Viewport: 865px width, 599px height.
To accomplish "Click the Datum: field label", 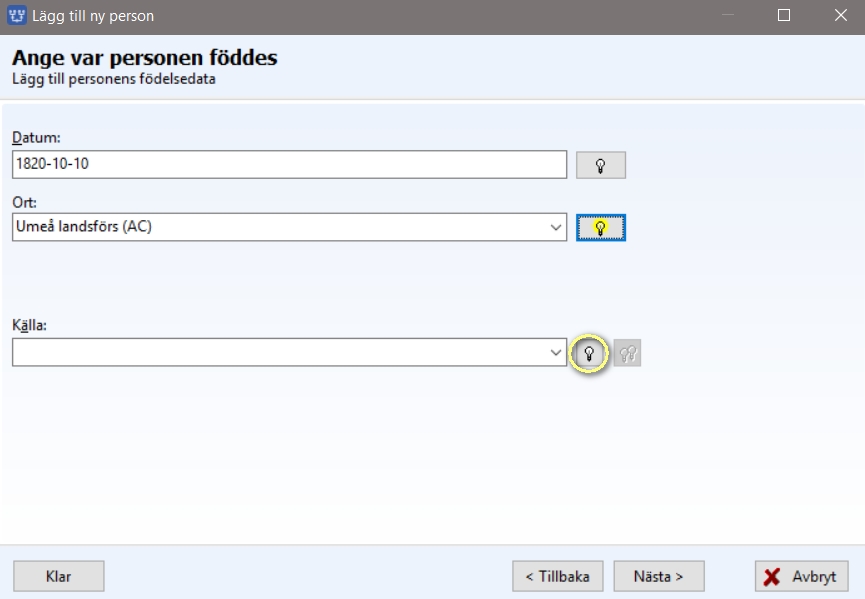I will pyautogui.click(x=36, y=137).
